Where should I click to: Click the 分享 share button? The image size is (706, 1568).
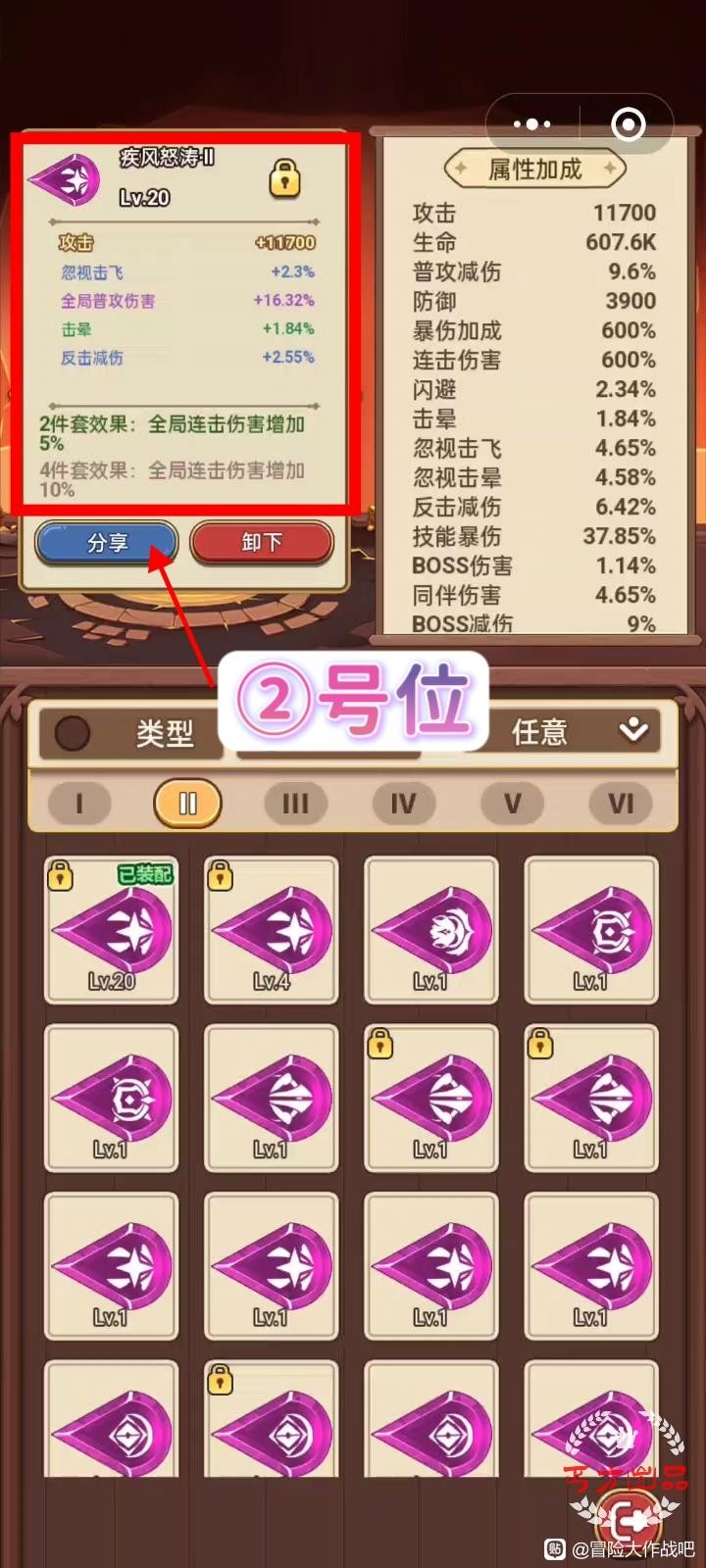[x=107, y=543]
